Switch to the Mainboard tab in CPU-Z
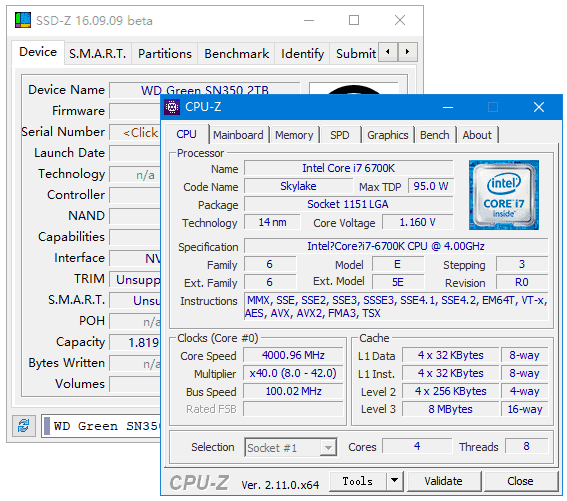 tap(238, 135)
